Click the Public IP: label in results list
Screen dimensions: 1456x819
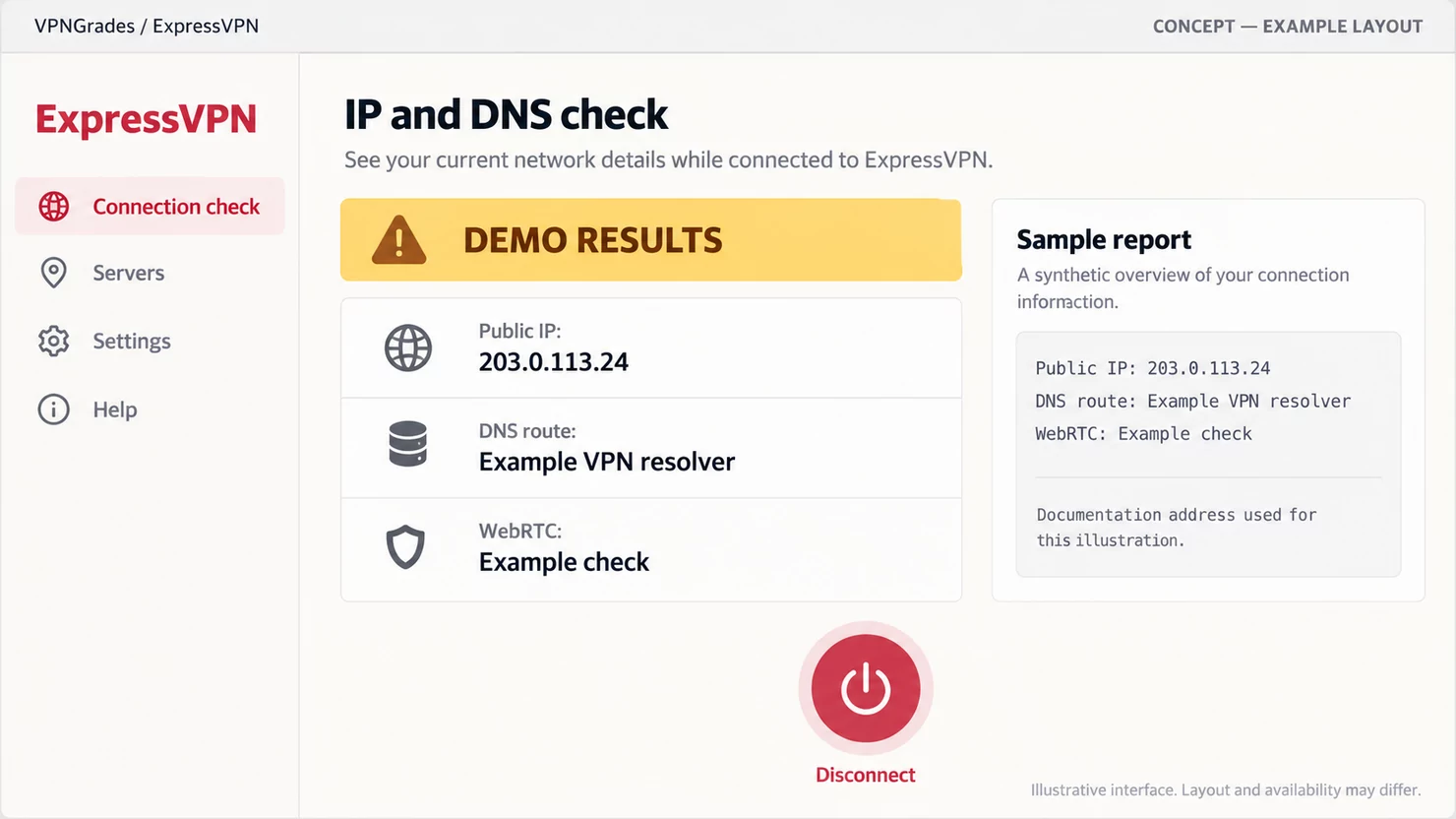pyautogui.click(x=520, y=331)
